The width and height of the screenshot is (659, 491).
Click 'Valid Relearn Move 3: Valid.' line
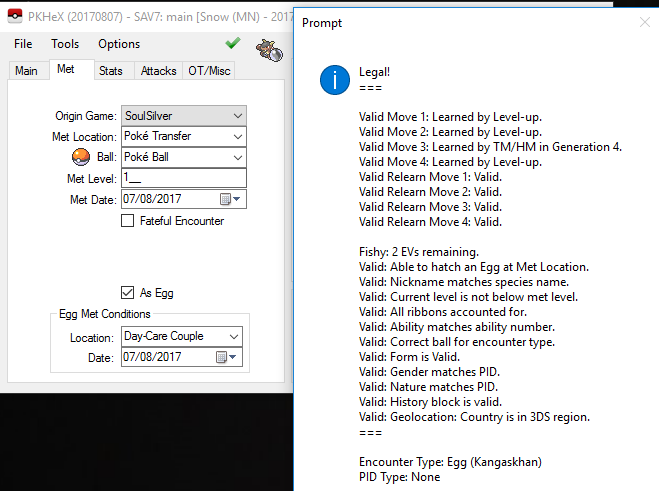tap(430, 207)
